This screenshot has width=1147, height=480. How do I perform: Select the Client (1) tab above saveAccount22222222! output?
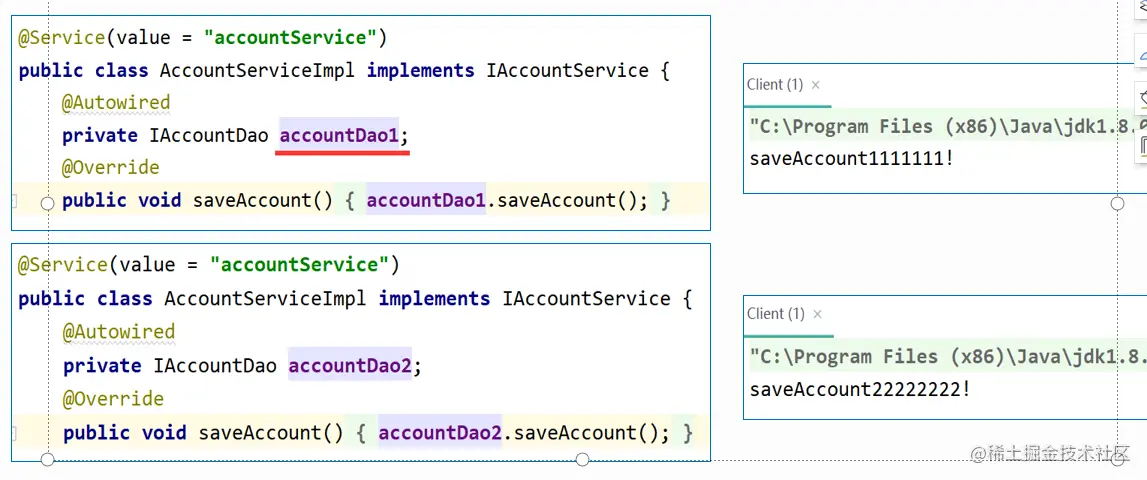point(775,313)
